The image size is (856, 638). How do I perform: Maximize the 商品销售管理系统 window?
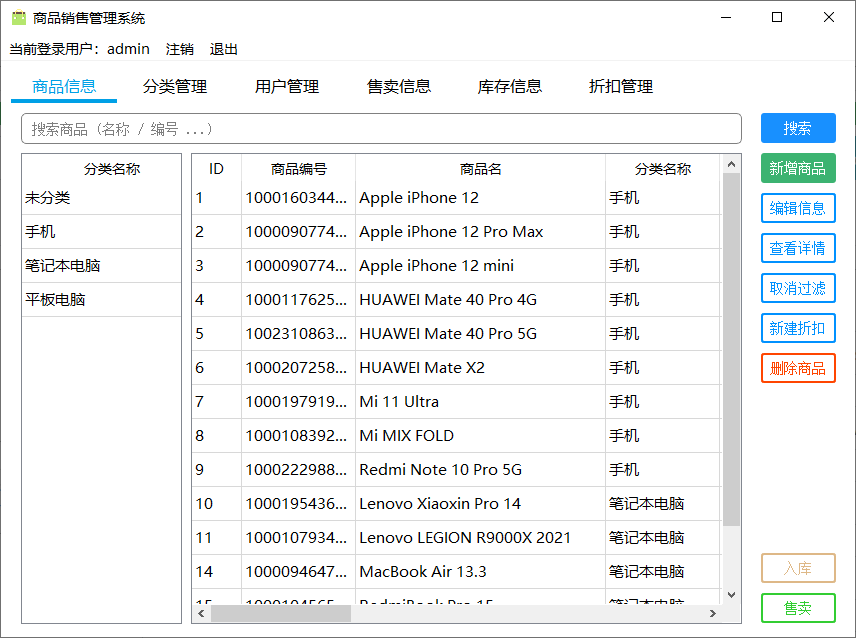coord(777,17)
